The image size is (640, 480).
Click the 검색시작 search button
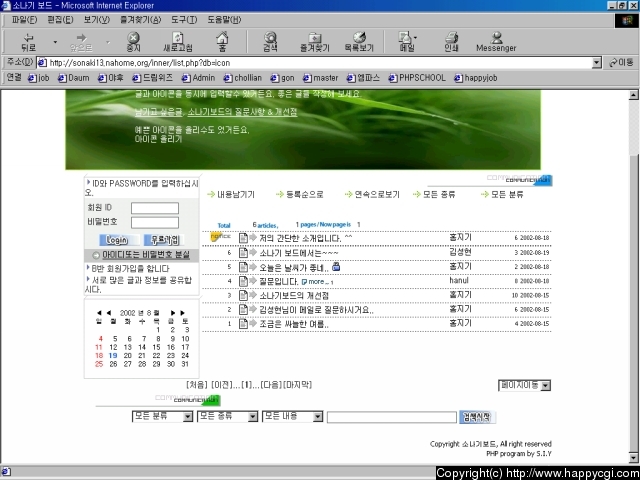pyautogui.click(x=477, y=417)
